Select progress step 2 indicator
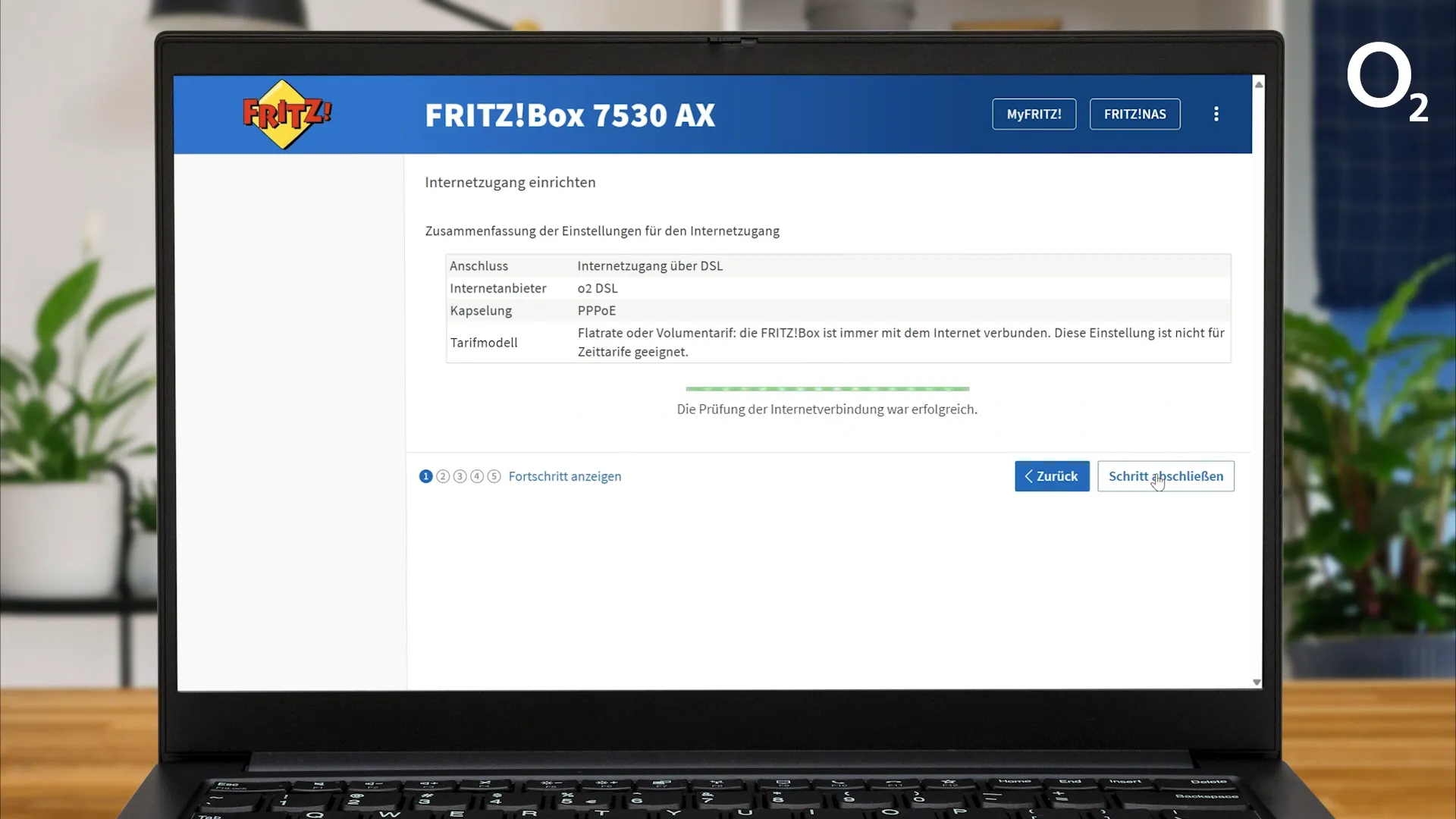The height and width of the screenshot is (819, 1456). pyautogui.click(x=443, y=476)
